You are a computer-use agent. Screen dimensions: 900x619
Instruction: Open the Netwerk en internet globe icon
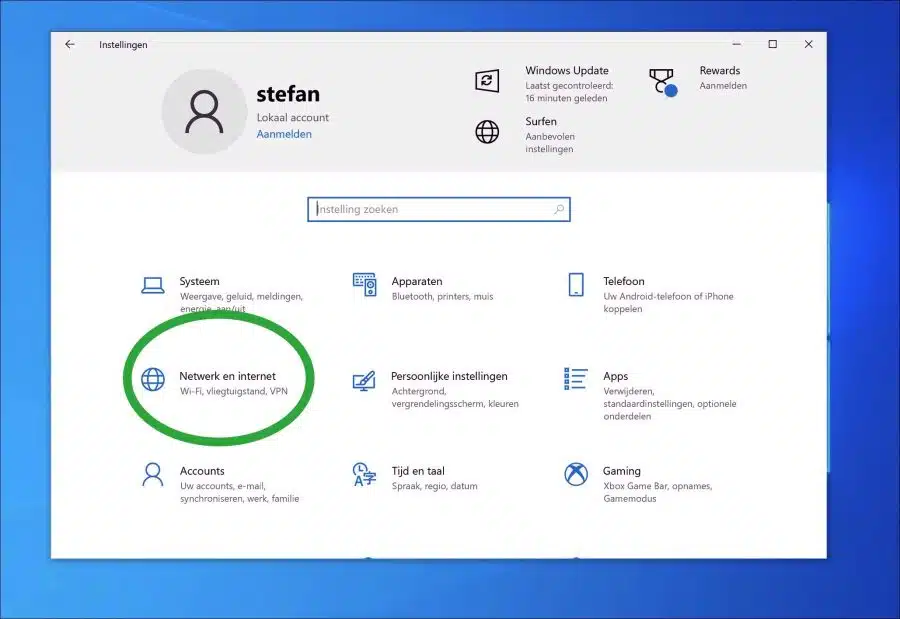[x=153, y=379]
